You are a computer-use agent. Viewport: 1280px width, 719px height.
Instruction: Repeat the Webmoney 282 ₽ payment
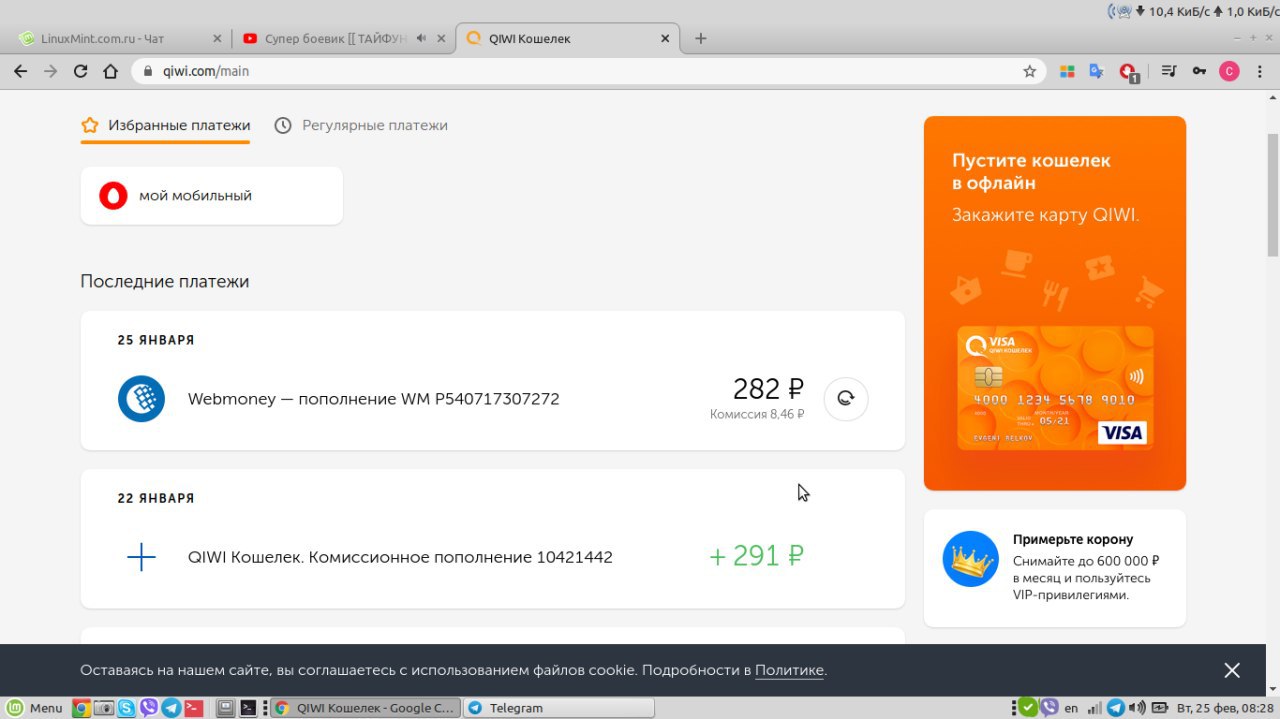(846, 398)
